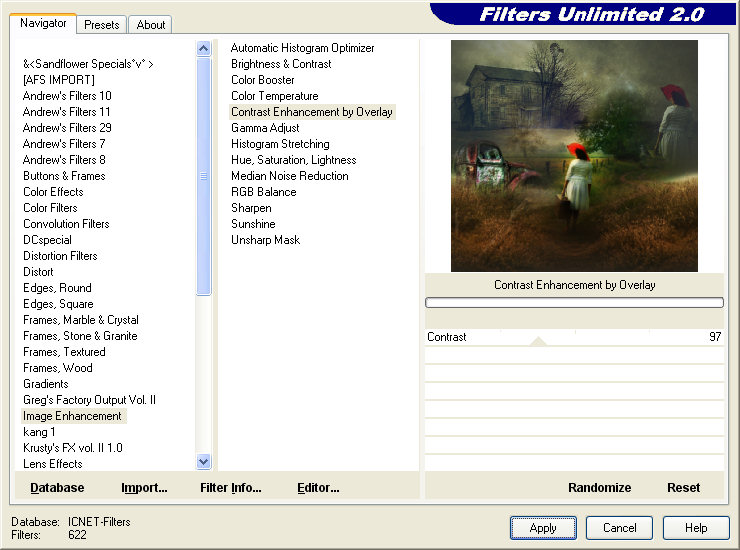740x550 pixels.
Task: Choose the Sunshine filter
Action: point(253,224)
